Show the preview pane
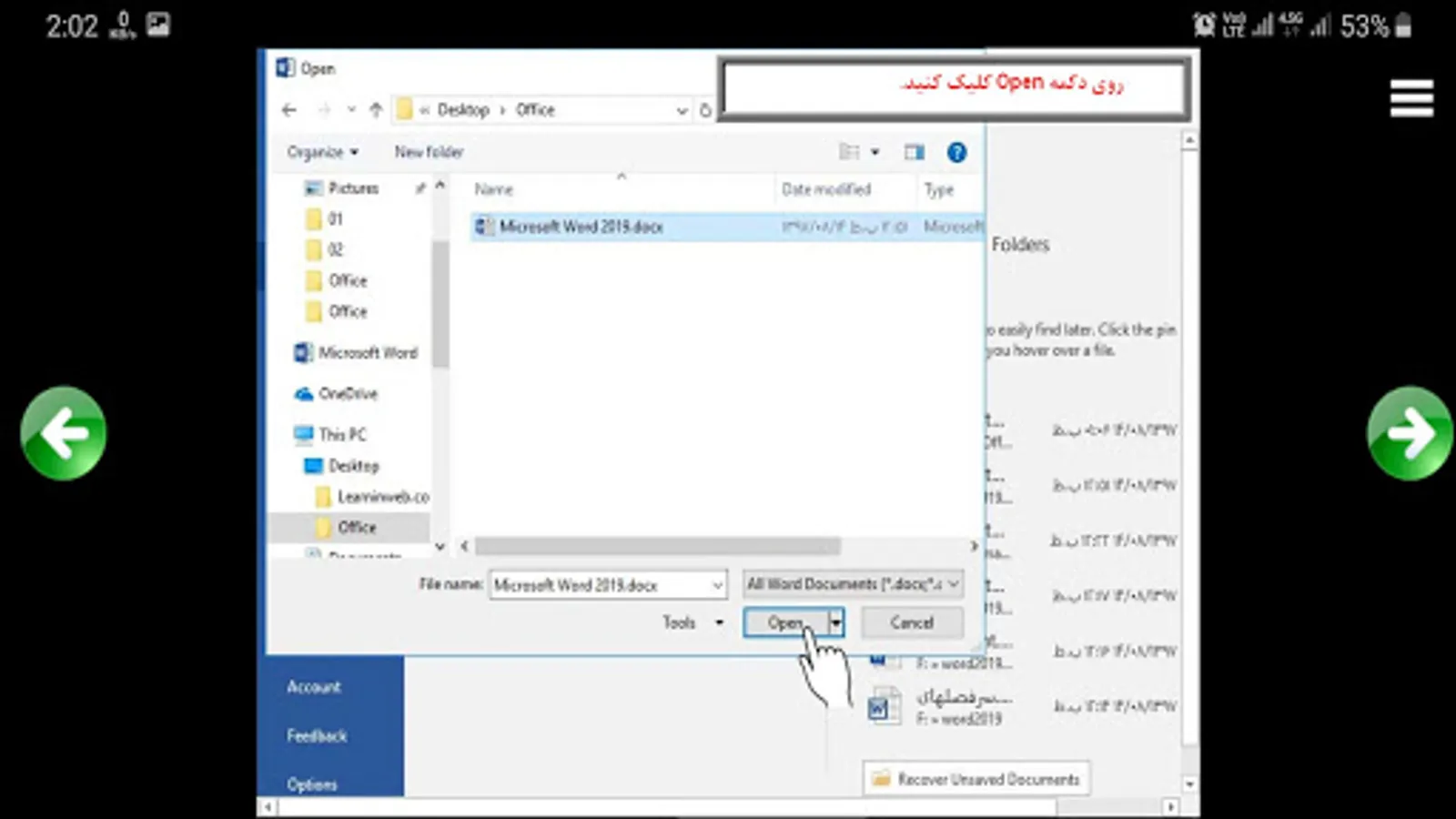The image size is (1456, 819). (x=914, y=152)
